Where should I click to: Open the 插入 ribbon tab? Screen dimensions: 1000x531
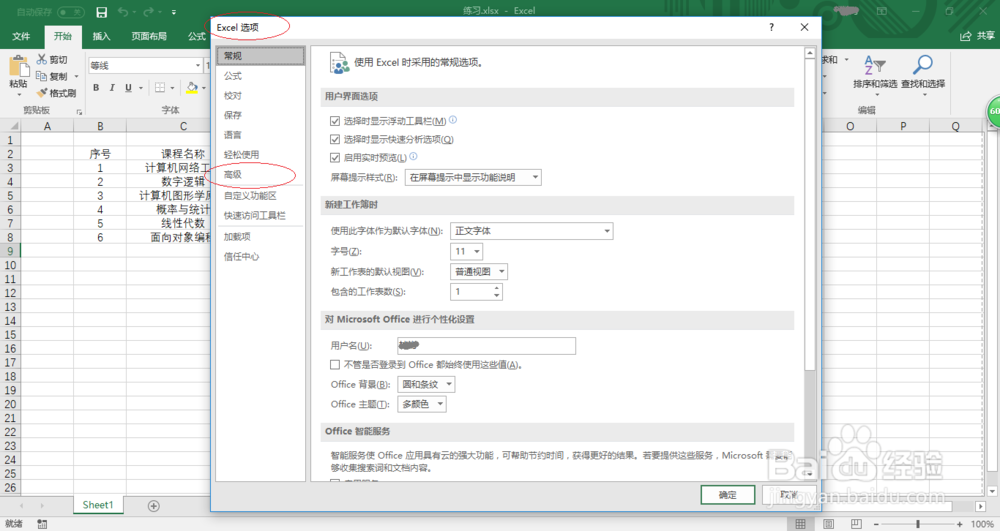(x=101, y=36)
